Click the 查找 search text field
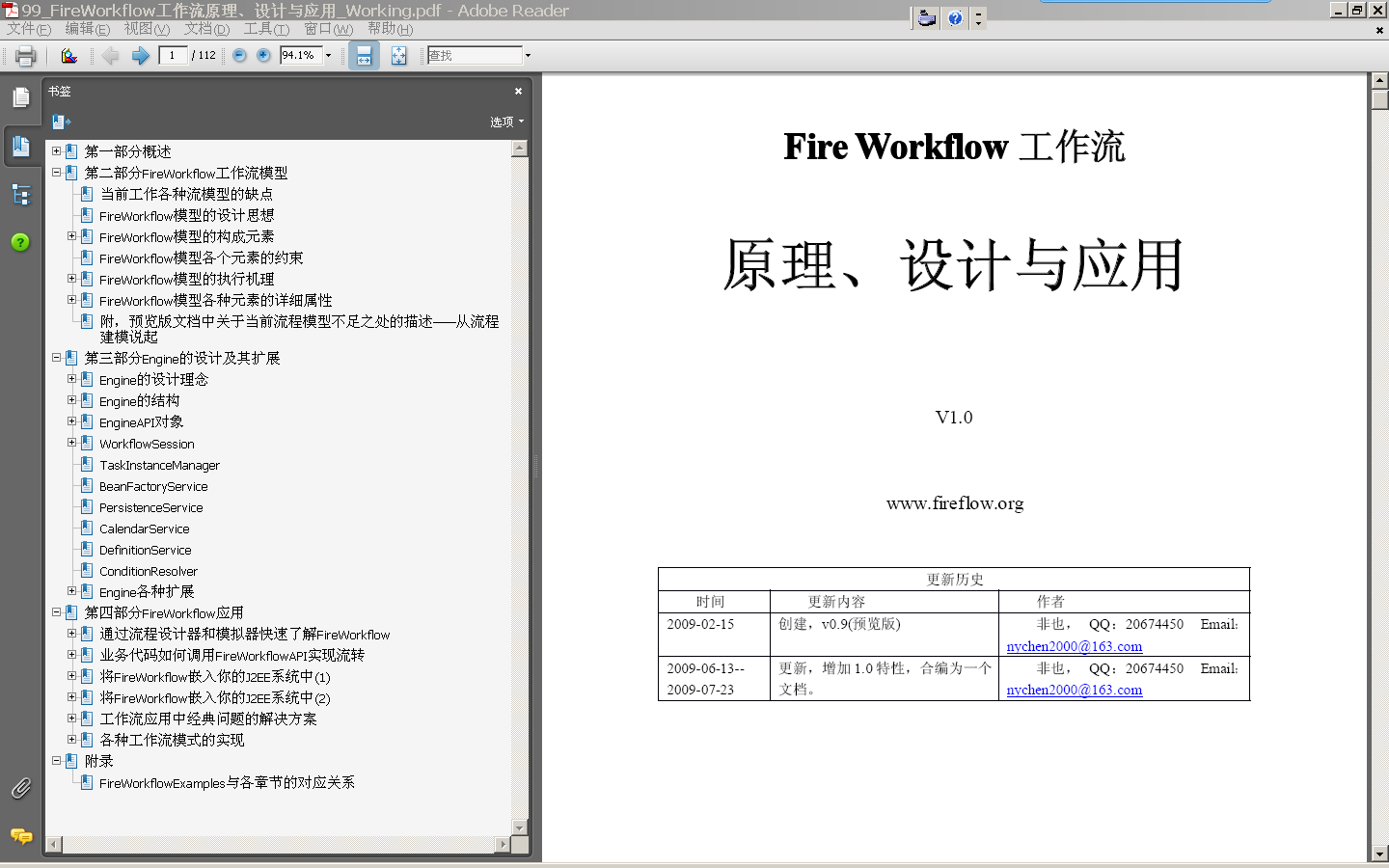The image size is (1389, 868). click(x=475, y=56)
